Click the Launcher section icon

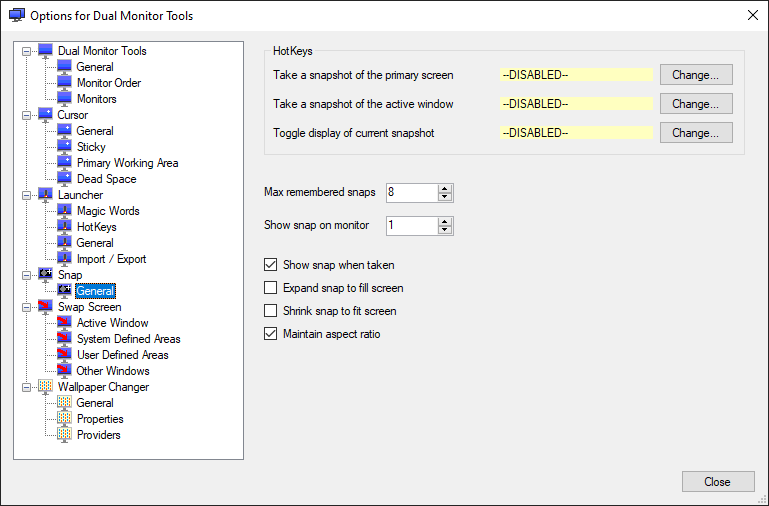(x=45, y=195)
